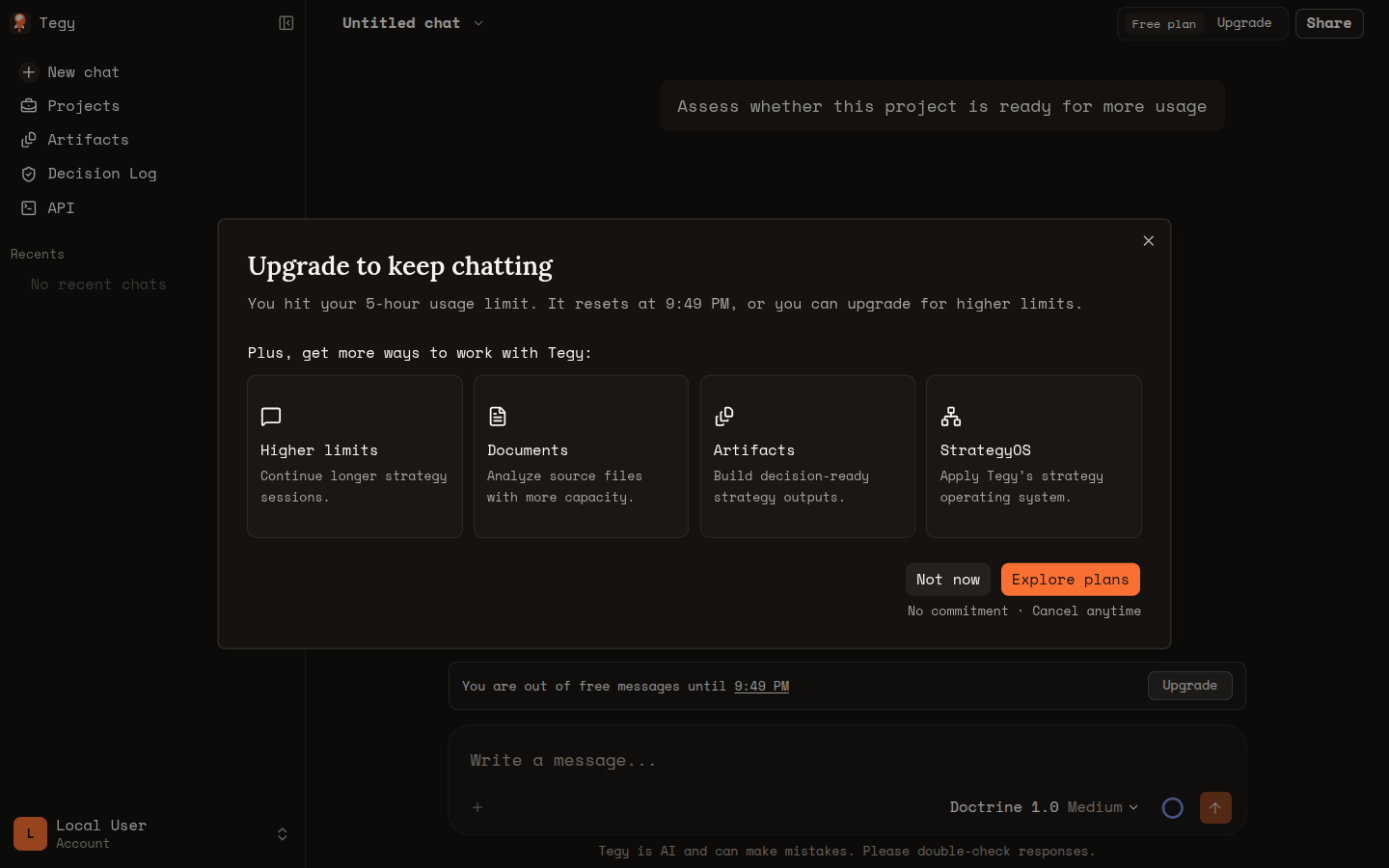Focus the Write a message field
The image size is (1389, 868).
tap(847, 761)
